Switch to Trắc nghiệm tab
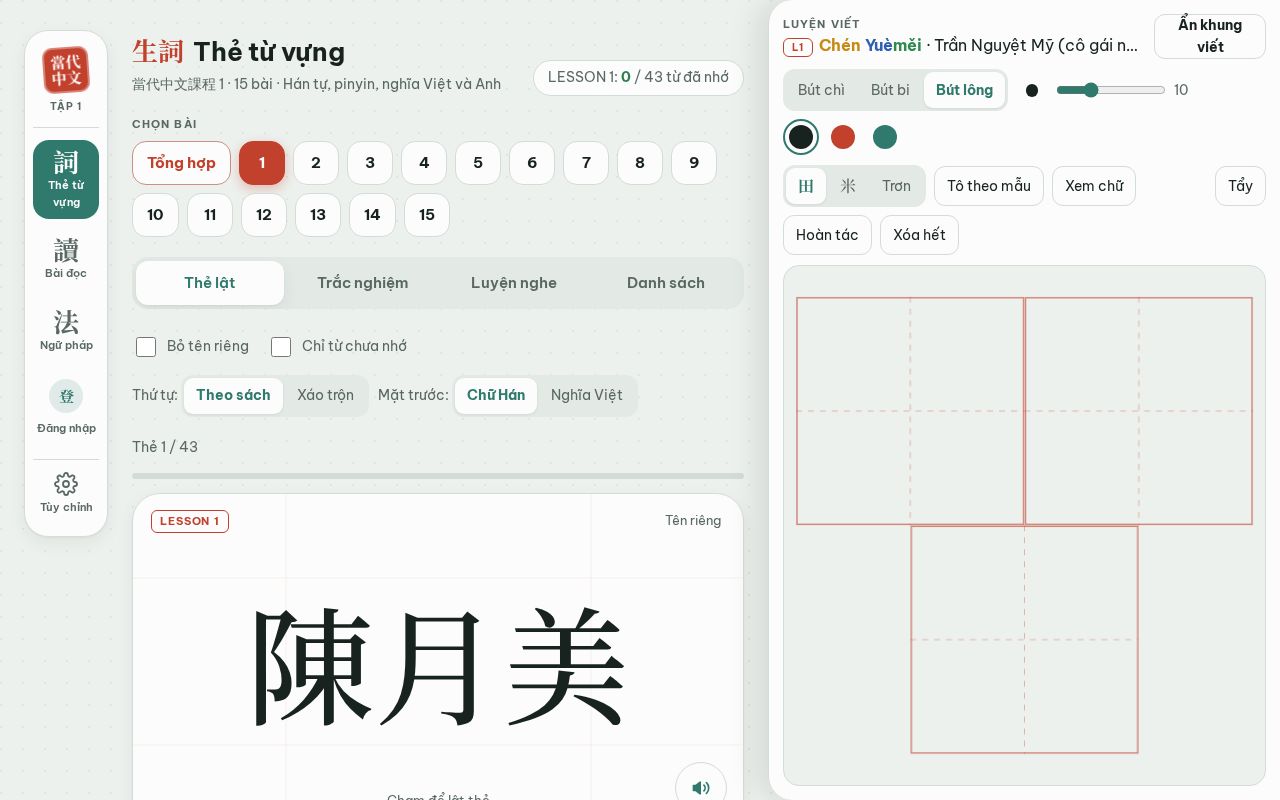The image size is (1280, 800). [x=362, y=283]
